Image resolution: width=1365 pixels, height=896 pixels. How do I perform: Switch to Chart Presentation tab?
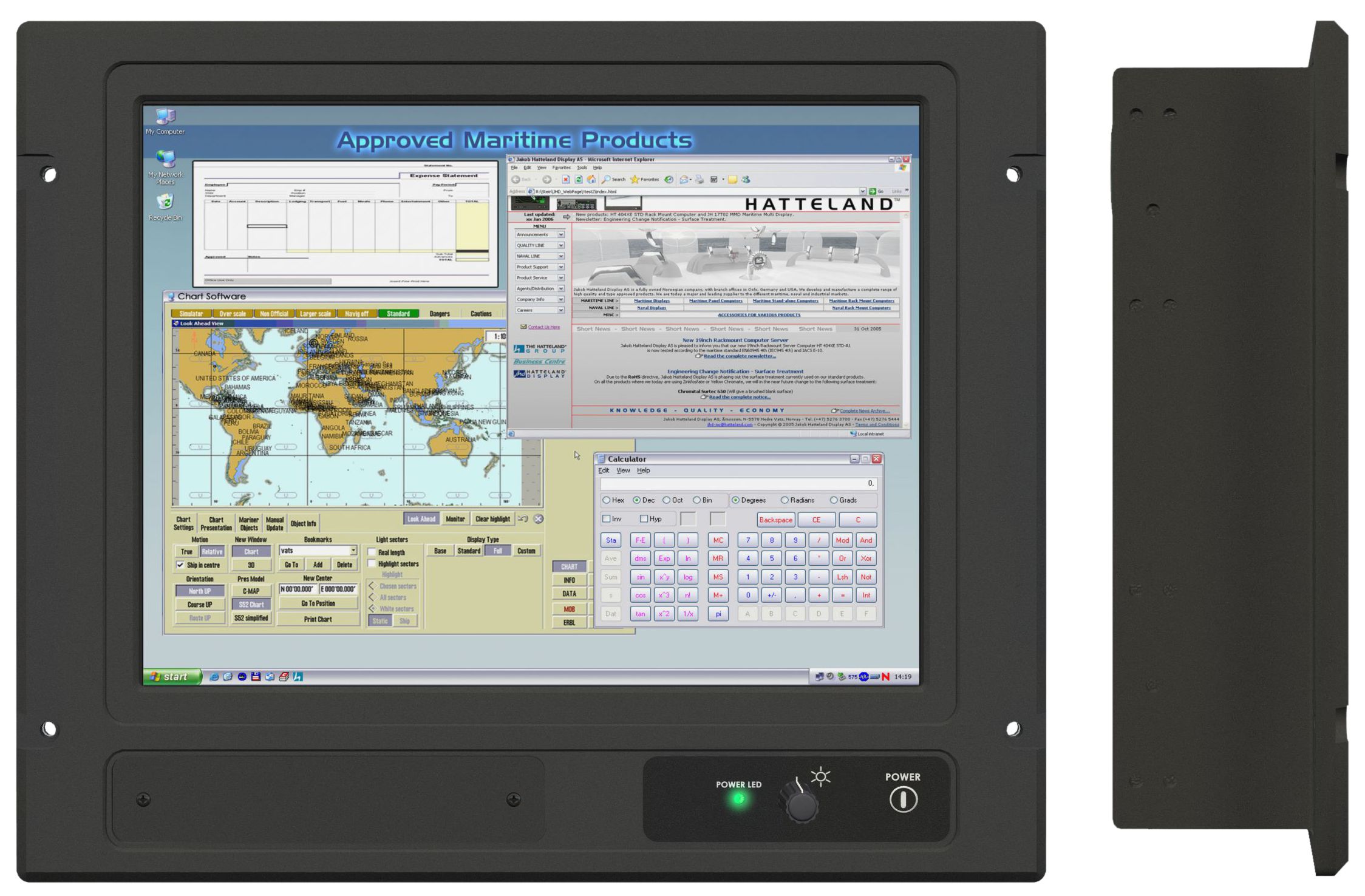tap(216, 523)
